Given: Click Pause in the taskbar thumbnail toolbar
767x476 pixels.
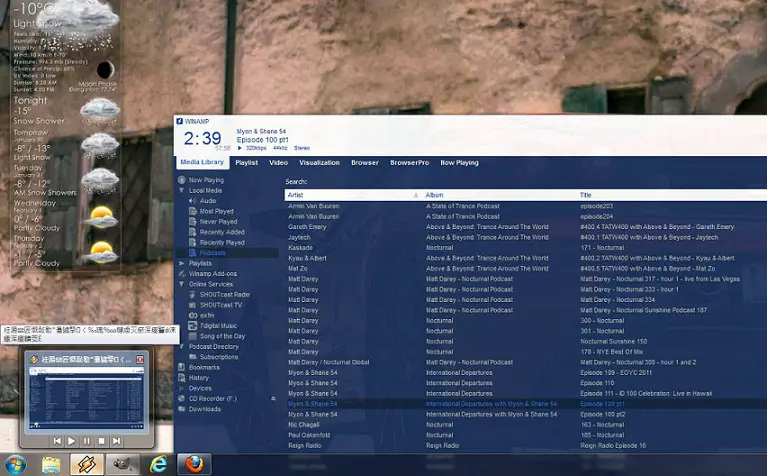Looking at the screenshot, I should [87, 441].
